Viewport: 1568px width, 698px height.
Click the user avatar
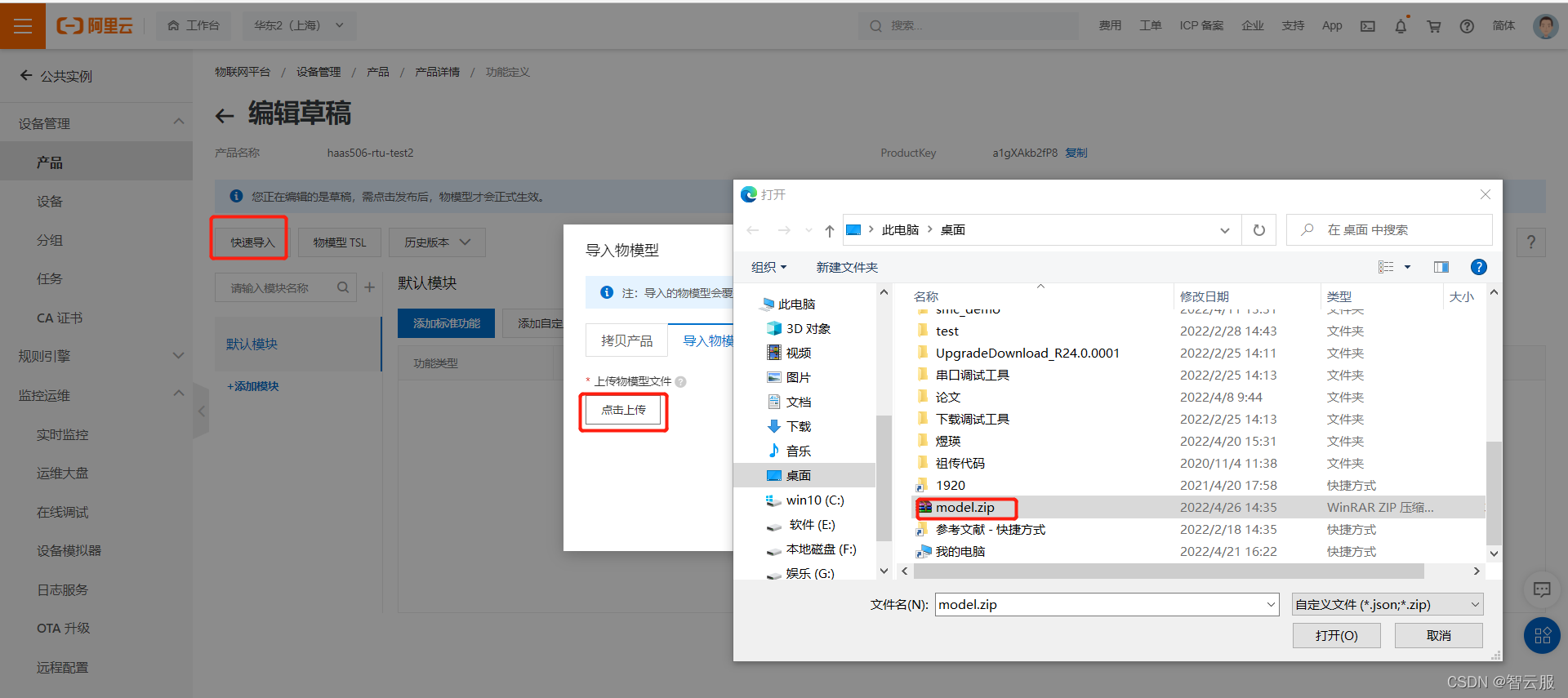click(1545, 26)
